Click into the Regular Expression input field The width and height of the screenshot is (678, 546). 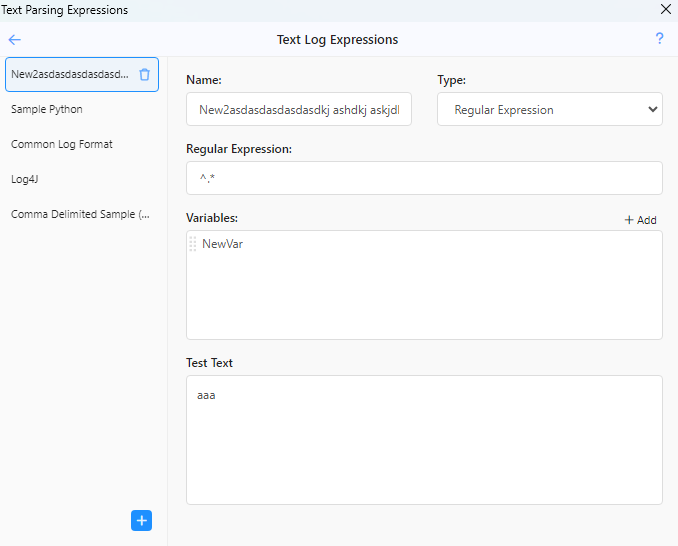(424, 178)
